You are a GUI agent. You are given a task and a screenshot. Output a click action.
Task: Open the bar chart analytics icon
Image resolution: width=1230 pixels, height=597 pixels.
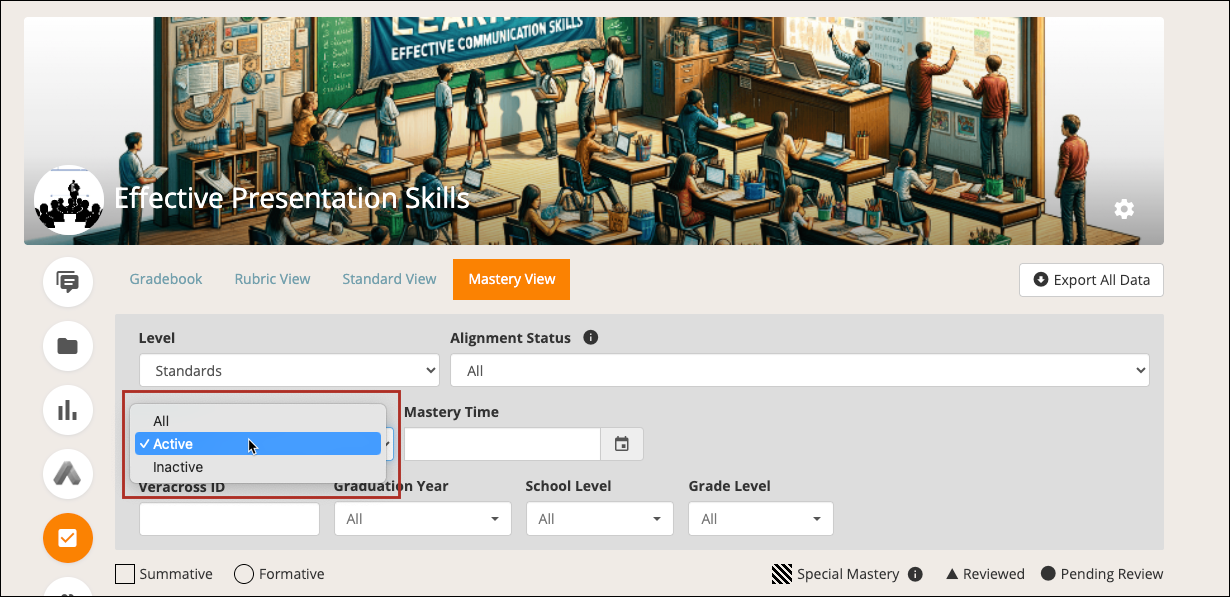68,410
